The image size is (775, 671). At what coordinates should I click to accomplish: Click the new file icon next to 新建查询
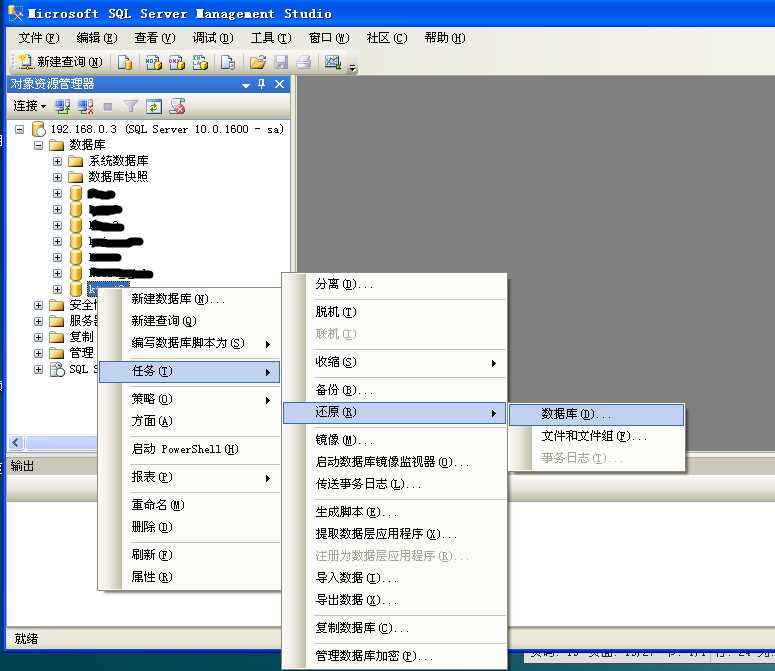125,62
